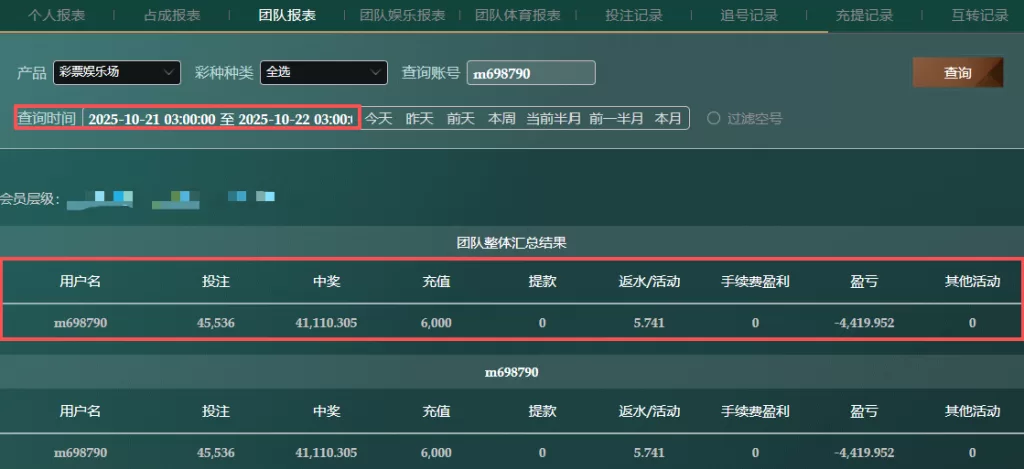Go to the 投注记录 tab
The height and width of the screenshot is (469, 1024).
(x=633, y=15)
